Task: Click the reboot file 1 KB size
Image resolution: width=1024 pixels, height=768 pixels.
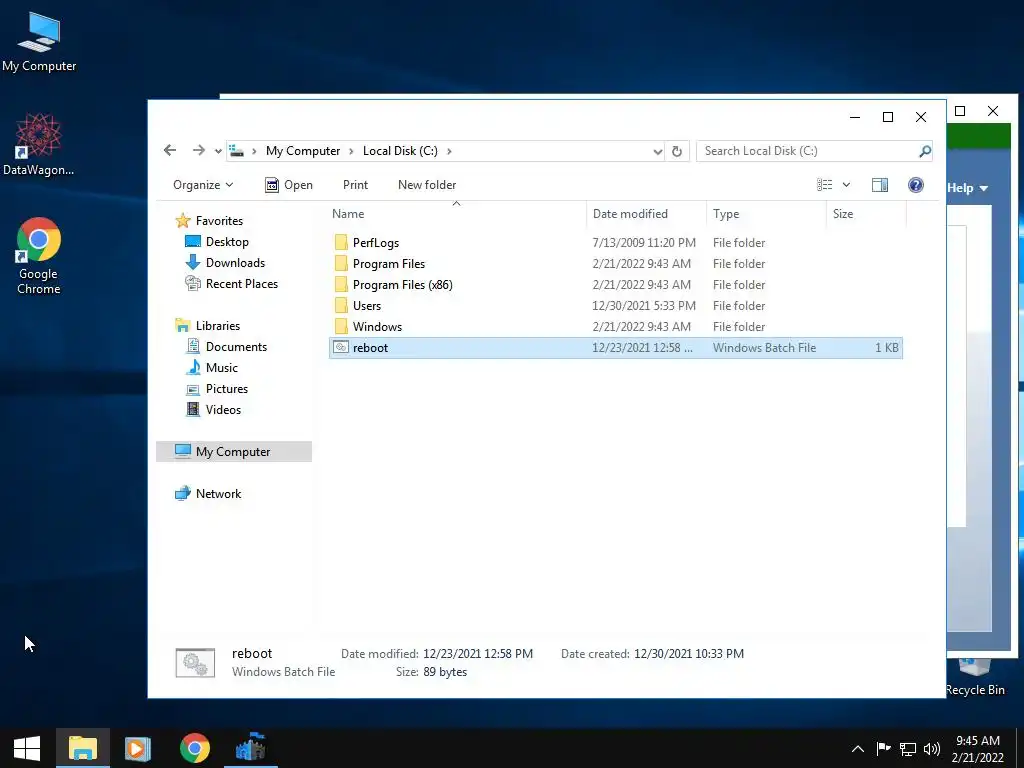Action: (887, 347)
